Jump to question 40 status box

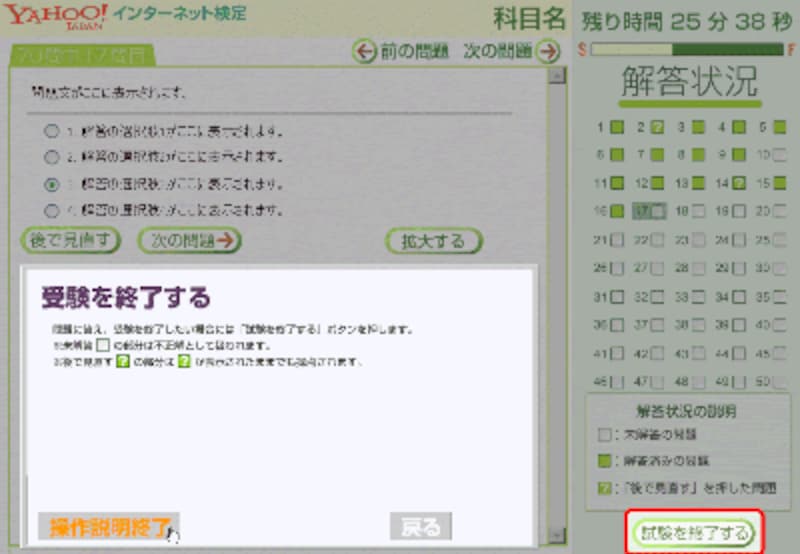(780, 324)
